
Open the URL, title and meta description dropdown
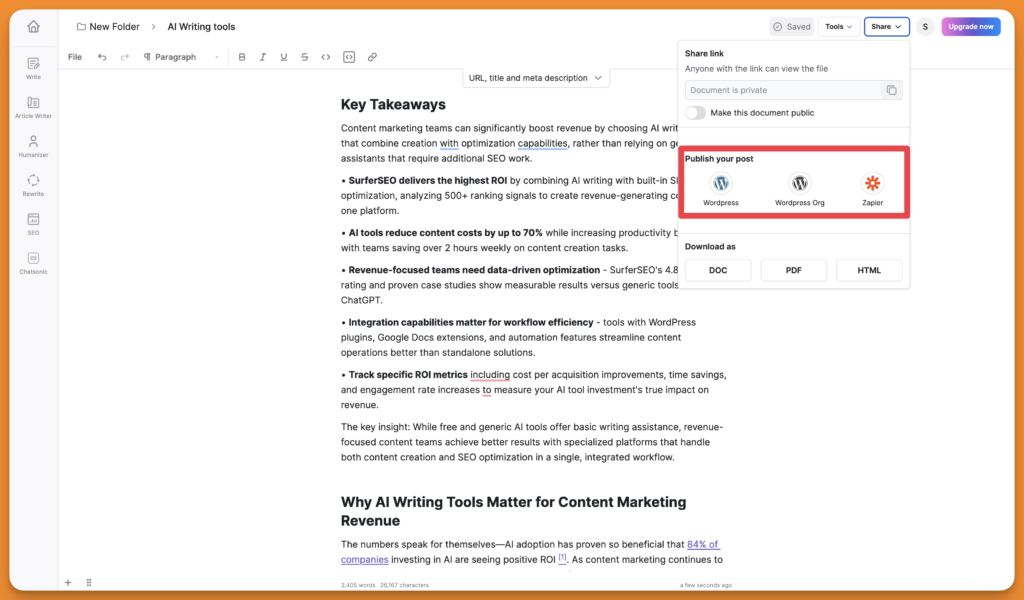click(535, 77)
